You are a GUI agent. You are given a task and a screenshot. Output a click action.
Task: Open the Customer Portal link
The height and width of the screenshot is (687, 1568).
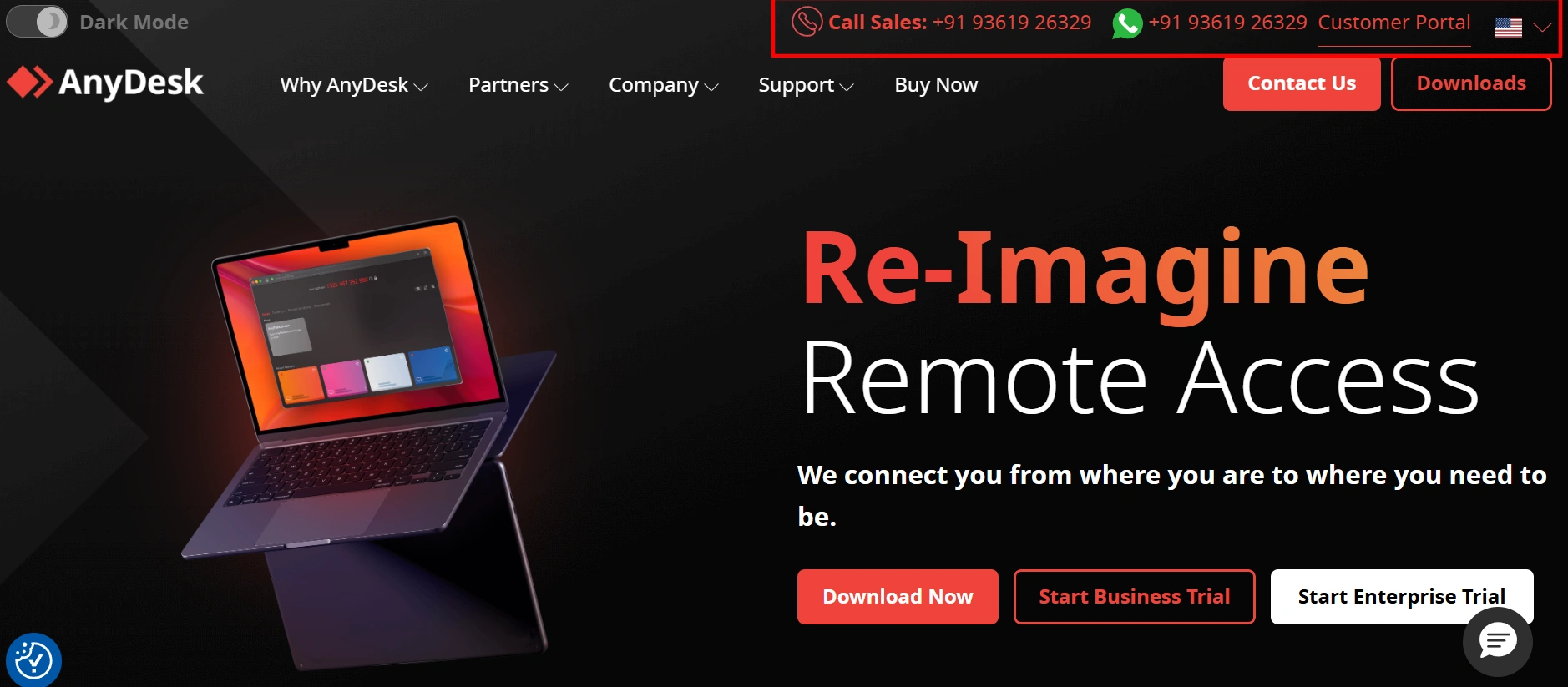coord(1394,23)
